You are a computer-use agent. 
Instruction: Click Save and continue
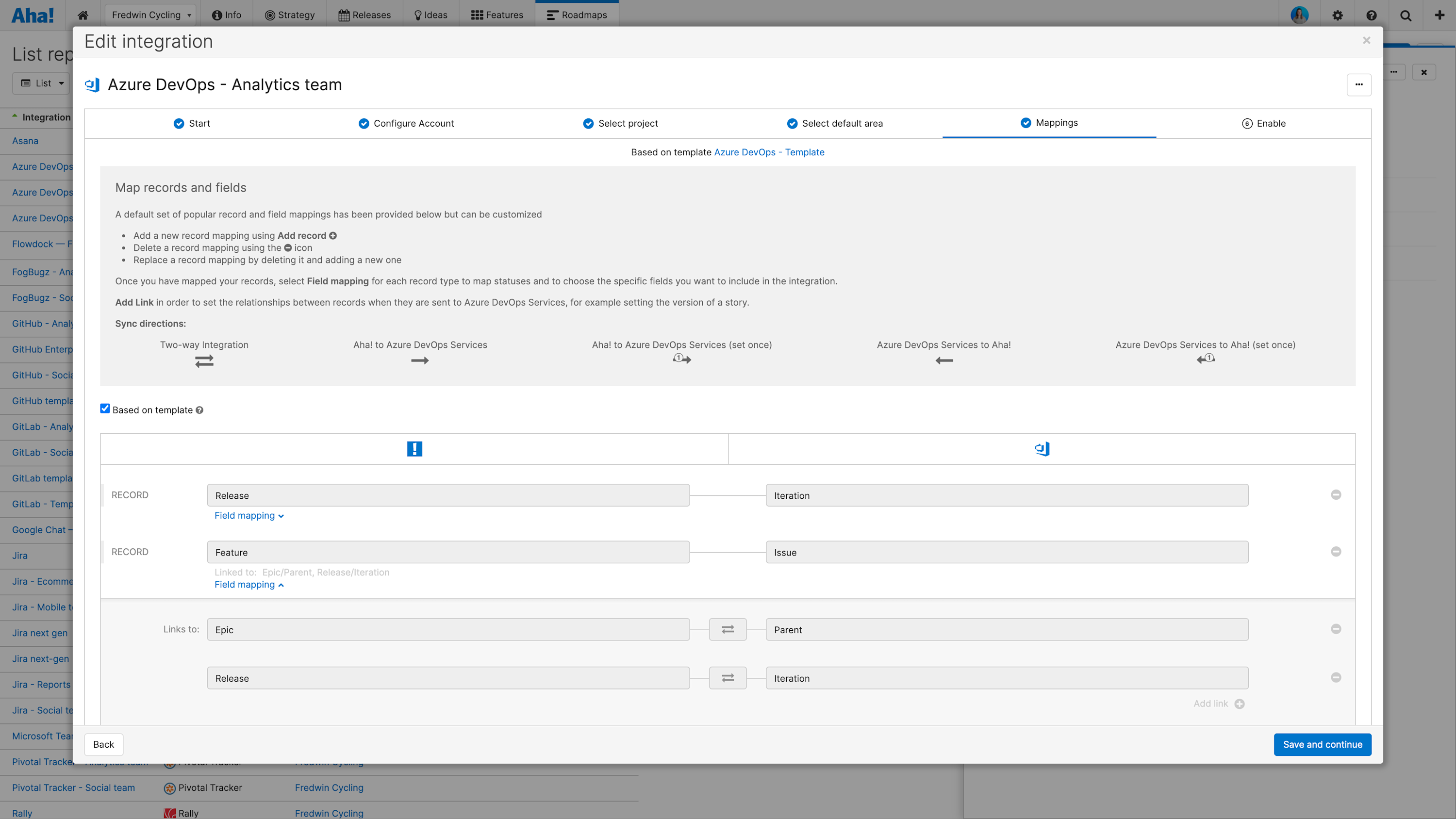click(1322, 744)
